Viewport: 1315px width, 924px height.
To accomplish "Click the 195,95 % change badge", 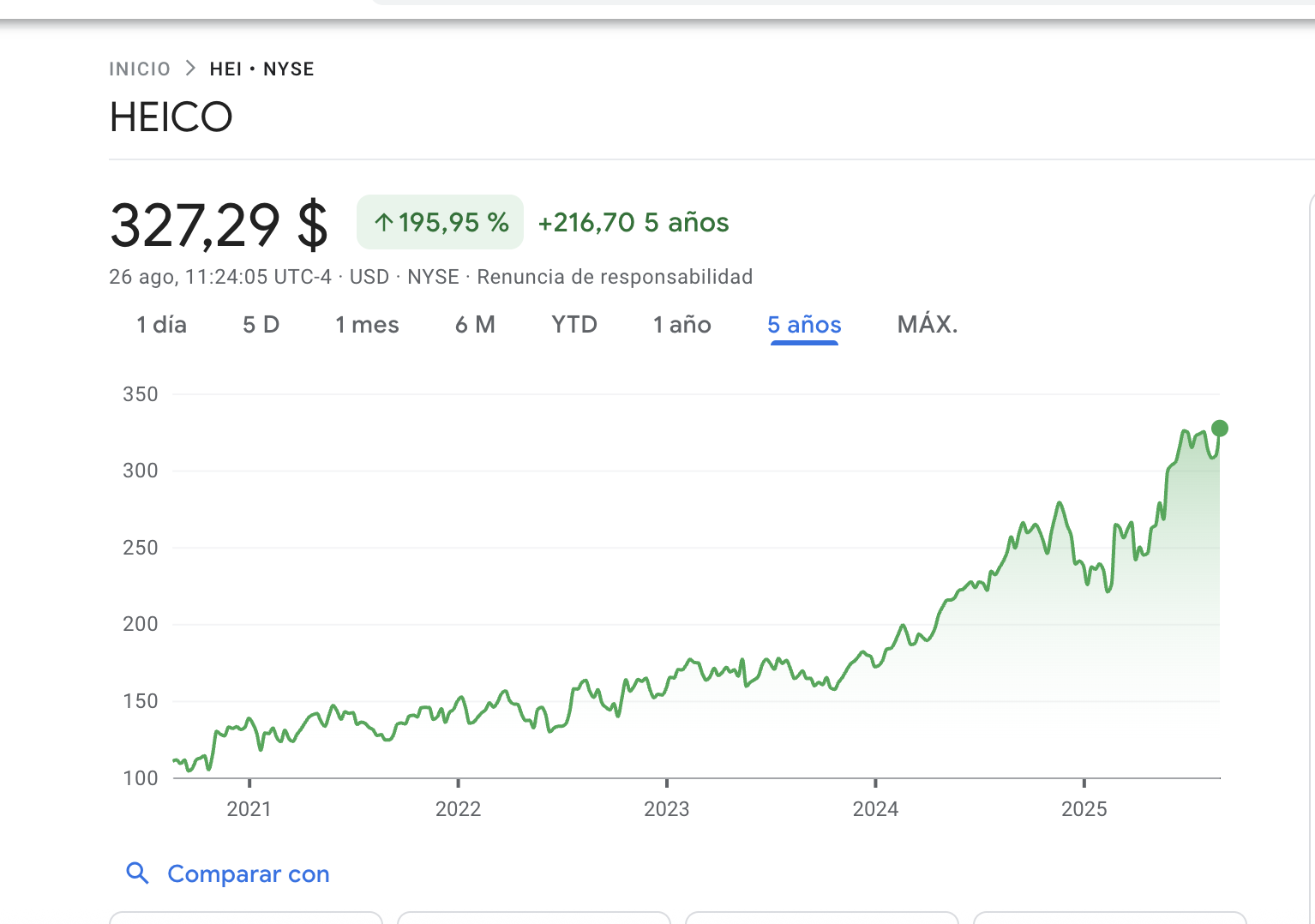I will 440,223.
